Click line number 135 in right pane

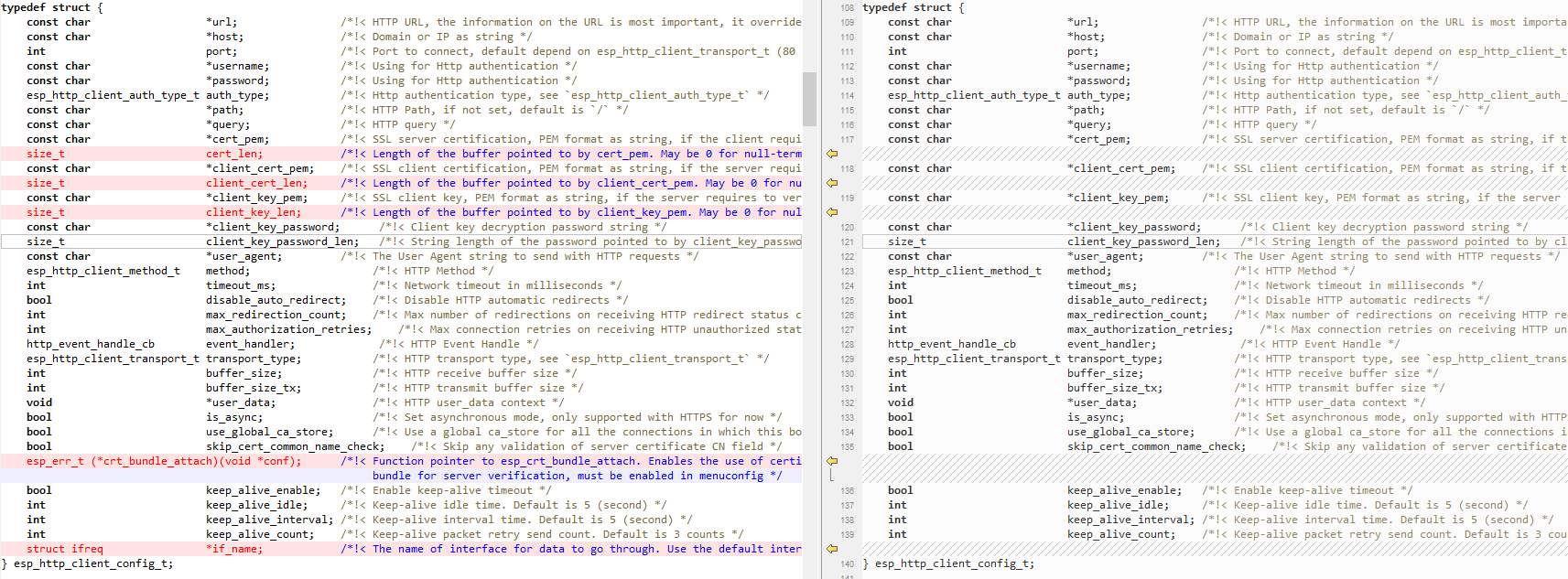[x=847, y=447]
